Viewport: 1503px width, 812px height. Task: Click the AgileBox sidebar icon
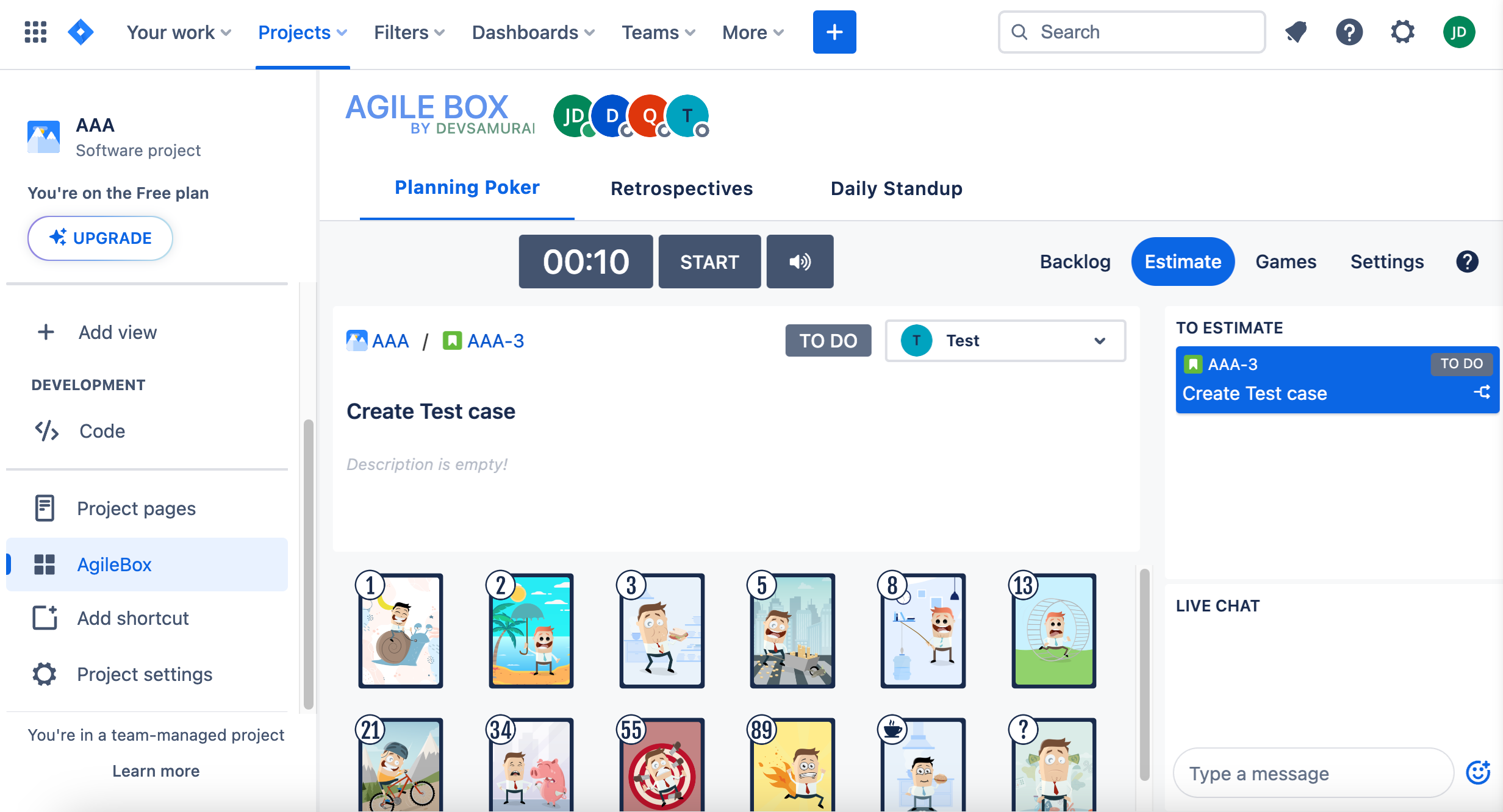point(44,564)
